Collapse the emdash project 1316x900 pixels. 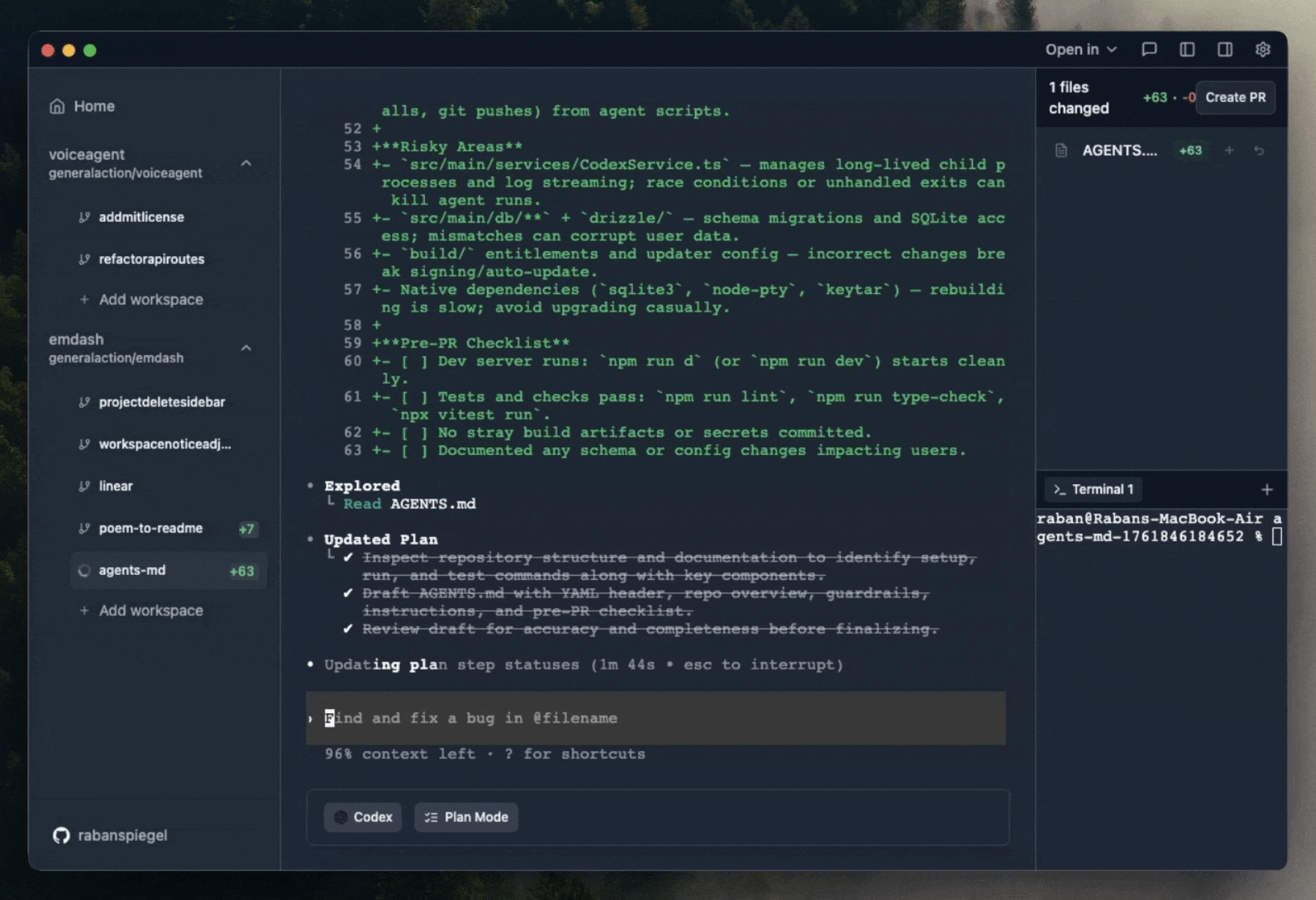pyautogui.click(x=246, y=348)
